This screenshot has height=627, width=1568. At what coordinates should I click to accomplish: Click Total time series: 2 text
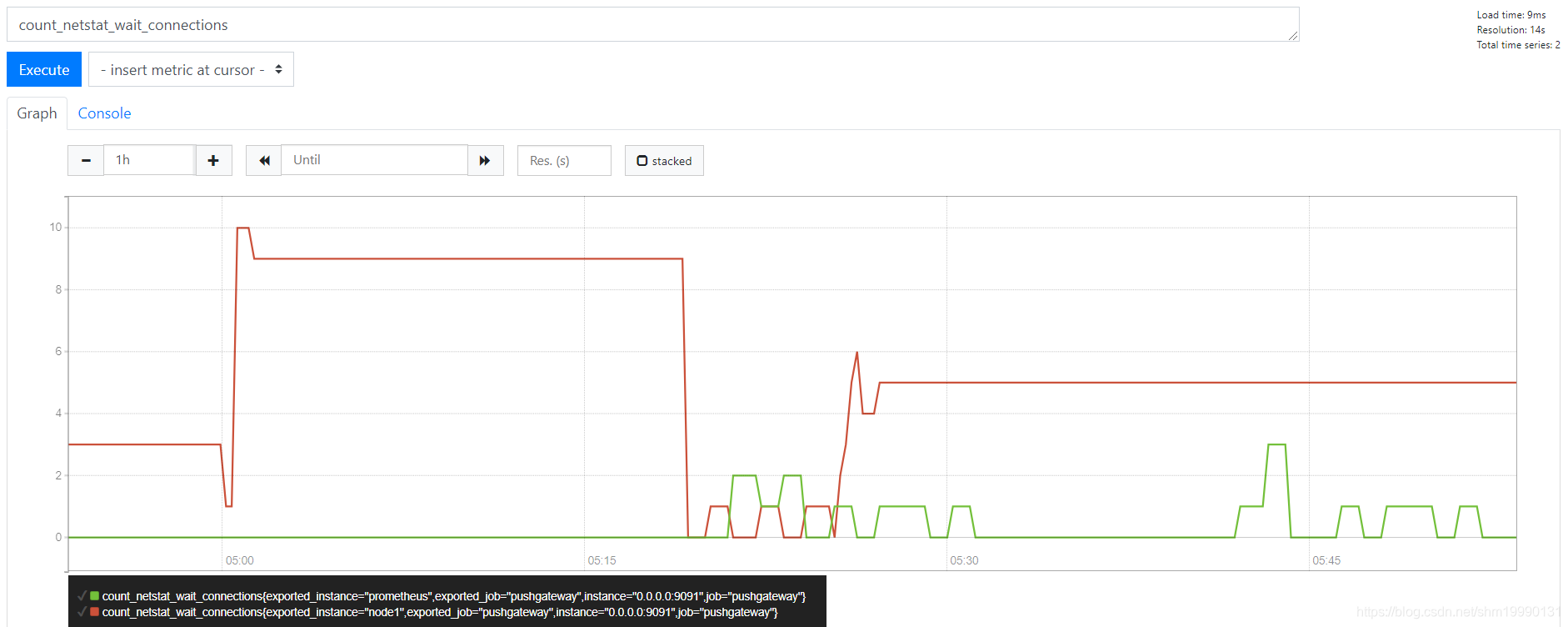pyautogui.click(x=1519, y=45)
